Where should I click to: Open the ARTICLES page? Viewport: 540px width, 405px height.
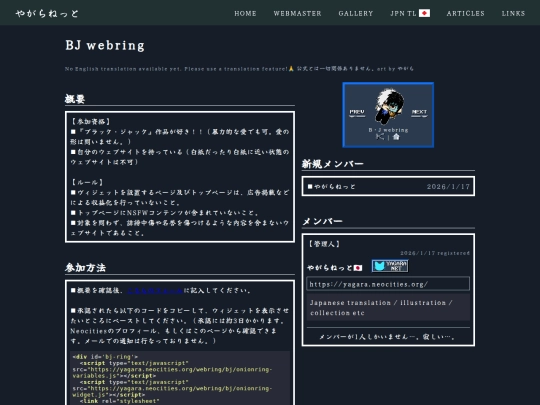click(466, 13)
